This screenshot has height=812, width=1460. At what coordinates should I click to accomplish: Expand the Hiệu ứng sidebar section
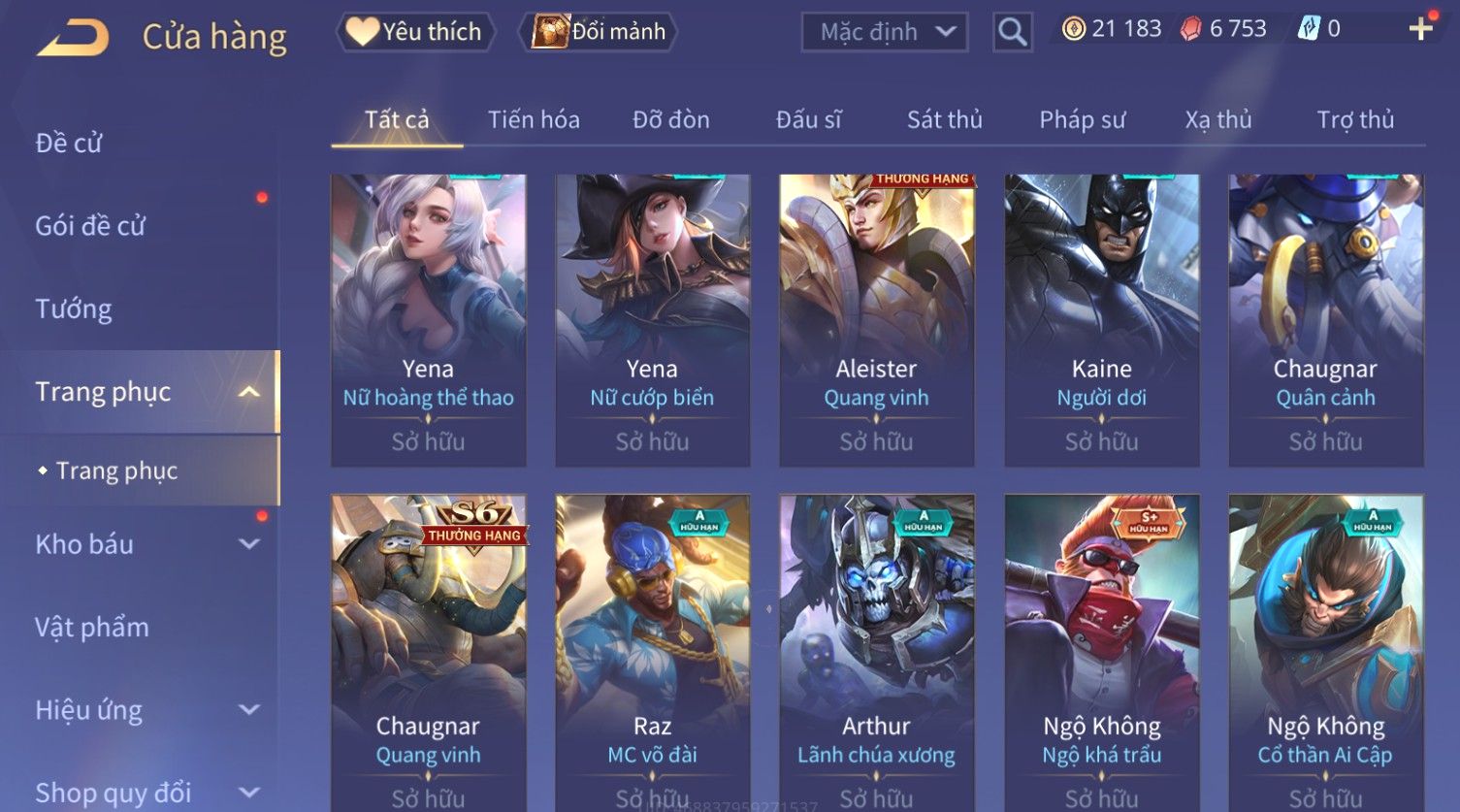(249, 710)
